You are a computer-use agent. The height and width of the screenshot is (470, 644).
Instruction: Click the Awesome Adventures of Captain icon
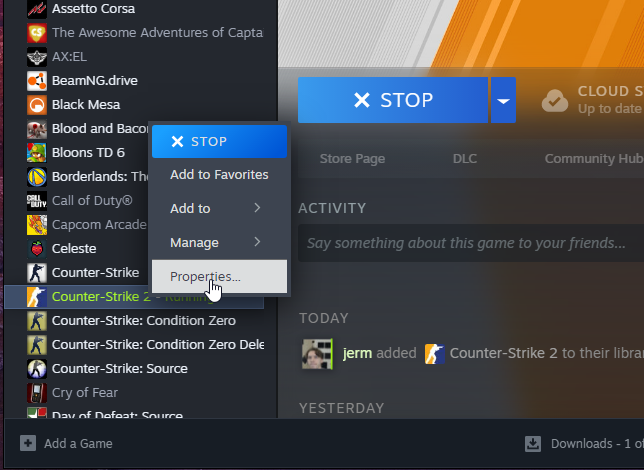click(x=37, y=33)
